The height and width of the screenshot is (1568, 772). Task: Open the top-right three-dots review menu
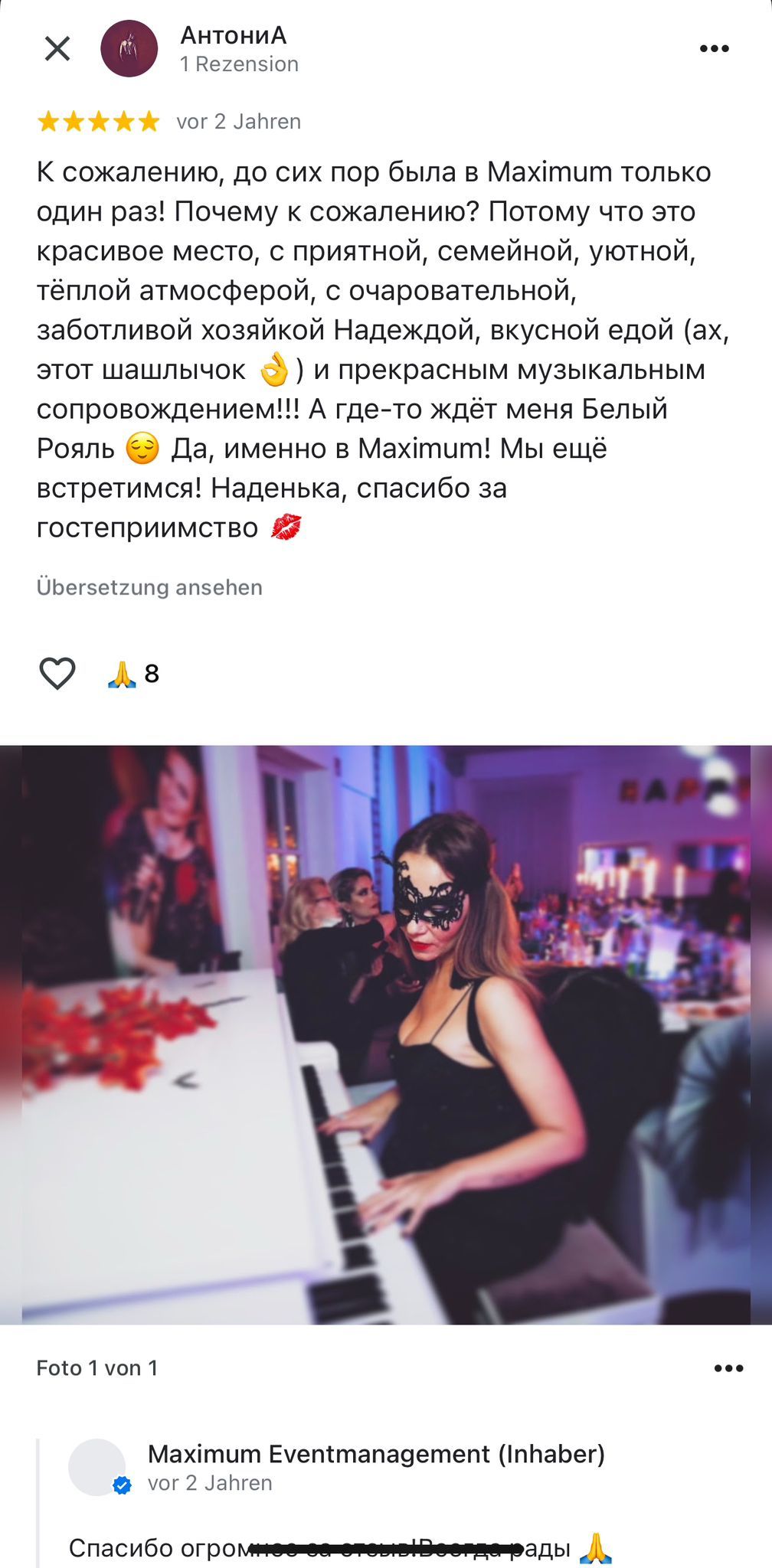pos(714,49)
